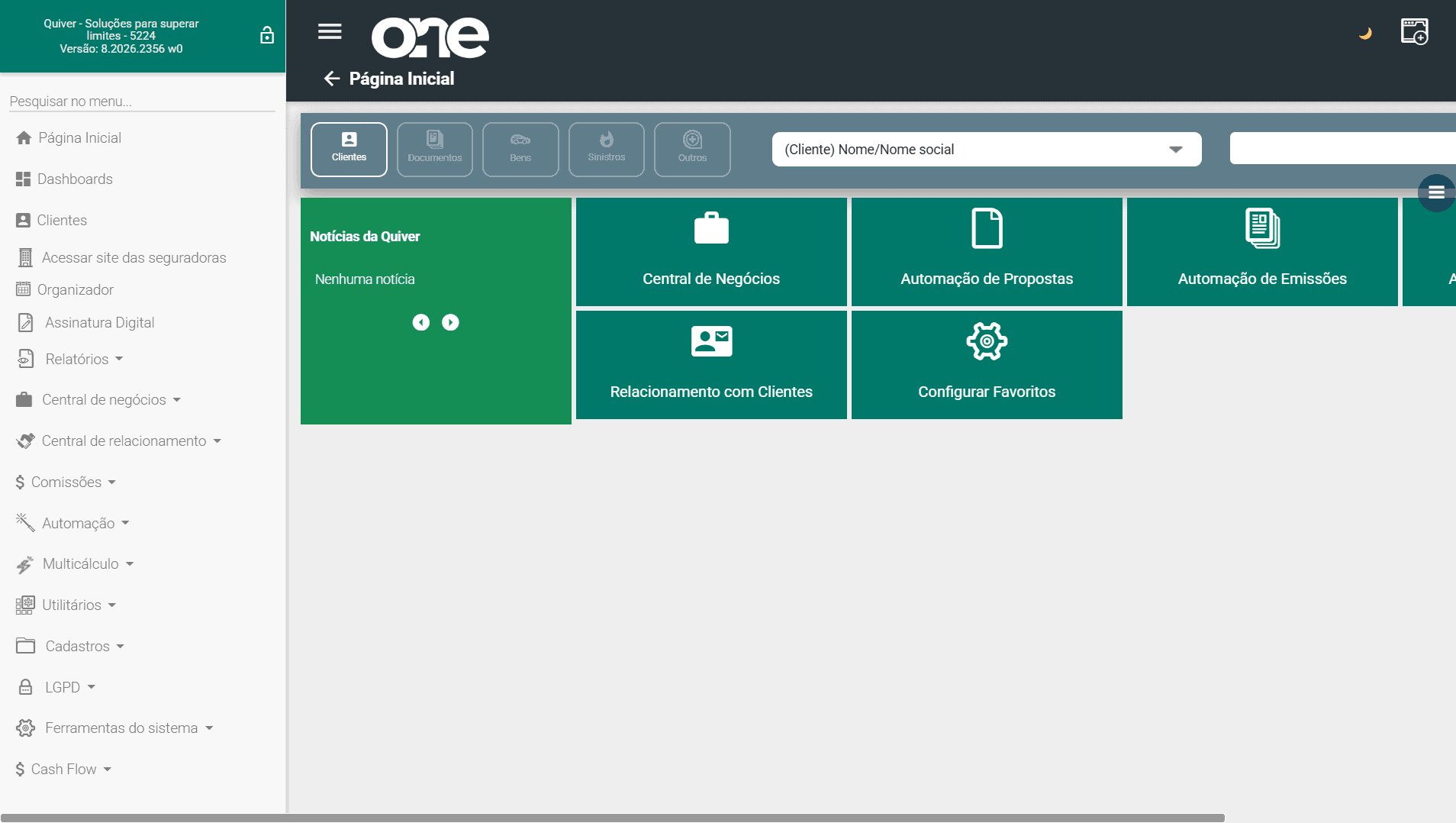Click the calendar icon beside Organizador

23,289
